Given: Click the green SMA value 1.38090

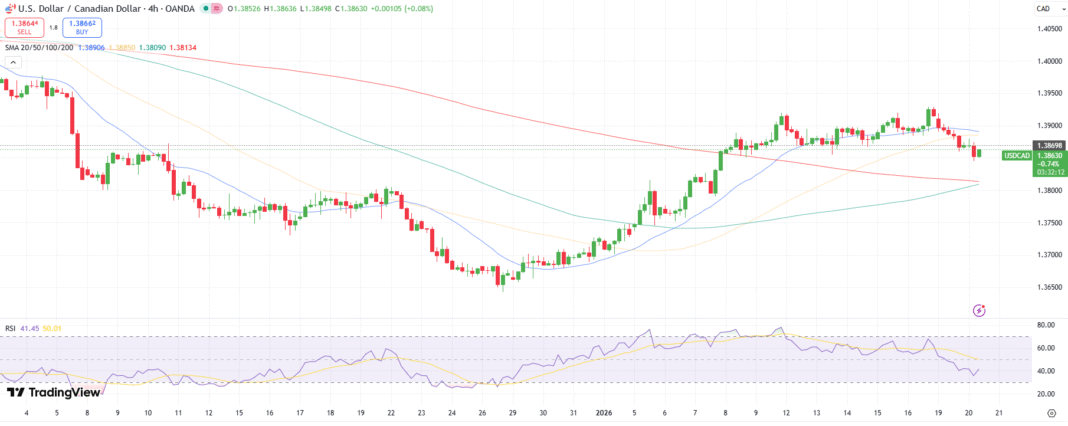Looking at the screenshot, I should tap(152, 47).
